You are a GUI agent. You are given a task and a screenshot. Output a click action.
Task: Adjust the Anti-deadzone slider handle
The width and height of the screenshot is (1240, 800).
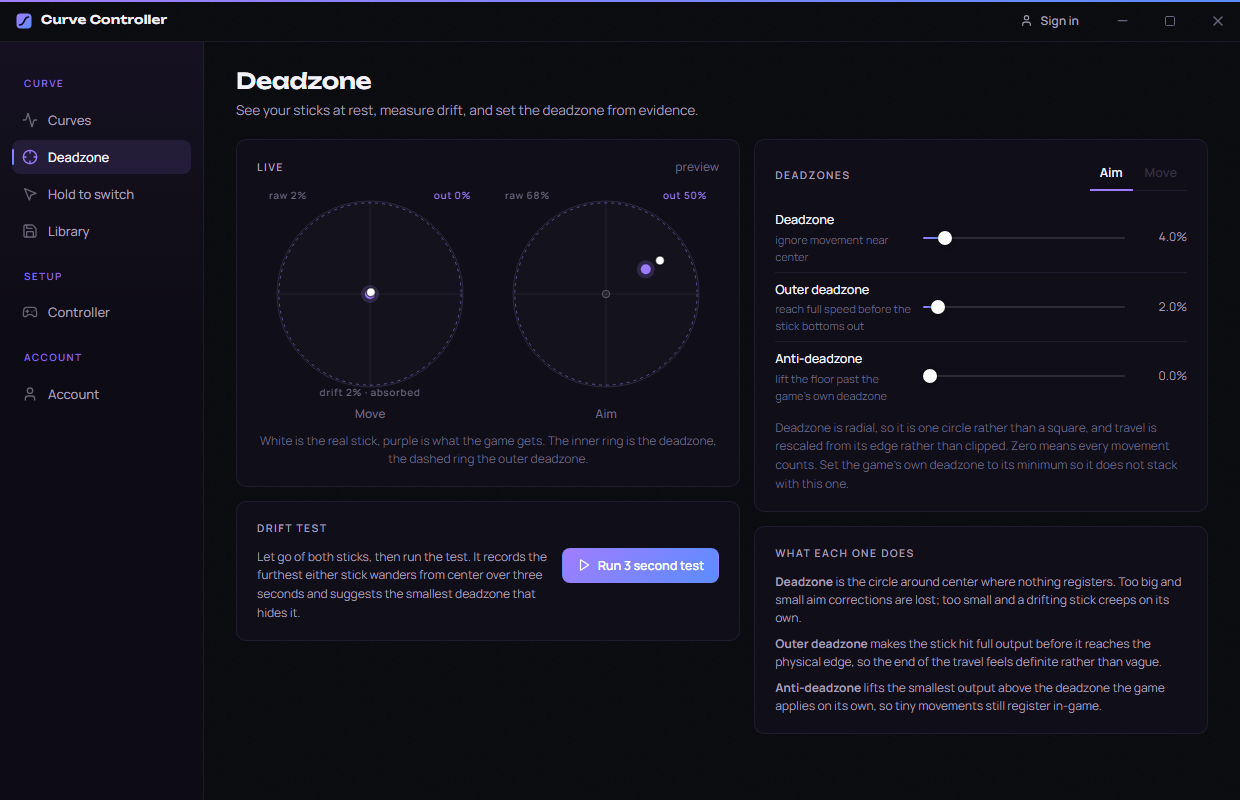(930, 376)
